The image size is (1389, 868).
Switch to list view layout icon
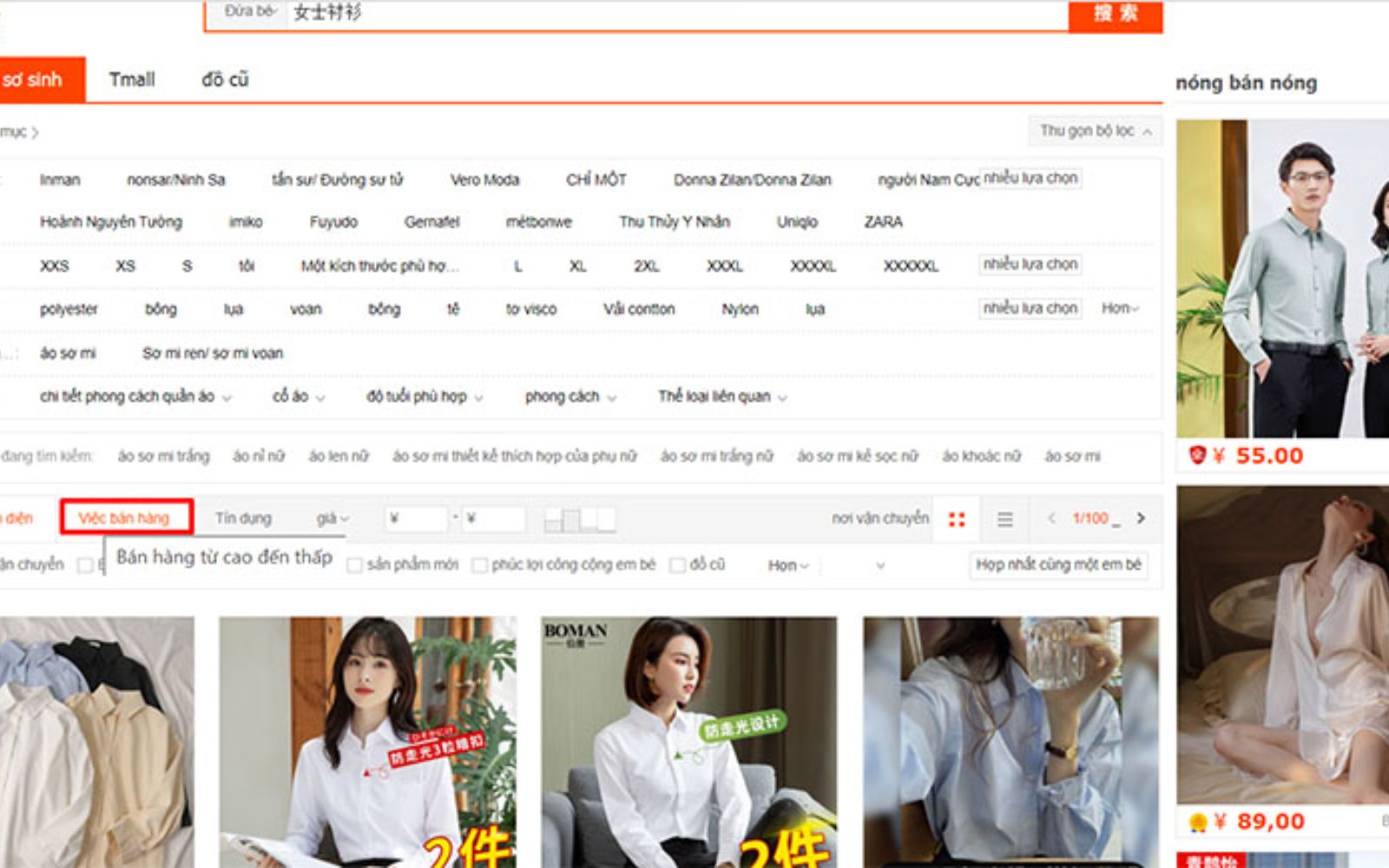click(x=1004, y=519)
